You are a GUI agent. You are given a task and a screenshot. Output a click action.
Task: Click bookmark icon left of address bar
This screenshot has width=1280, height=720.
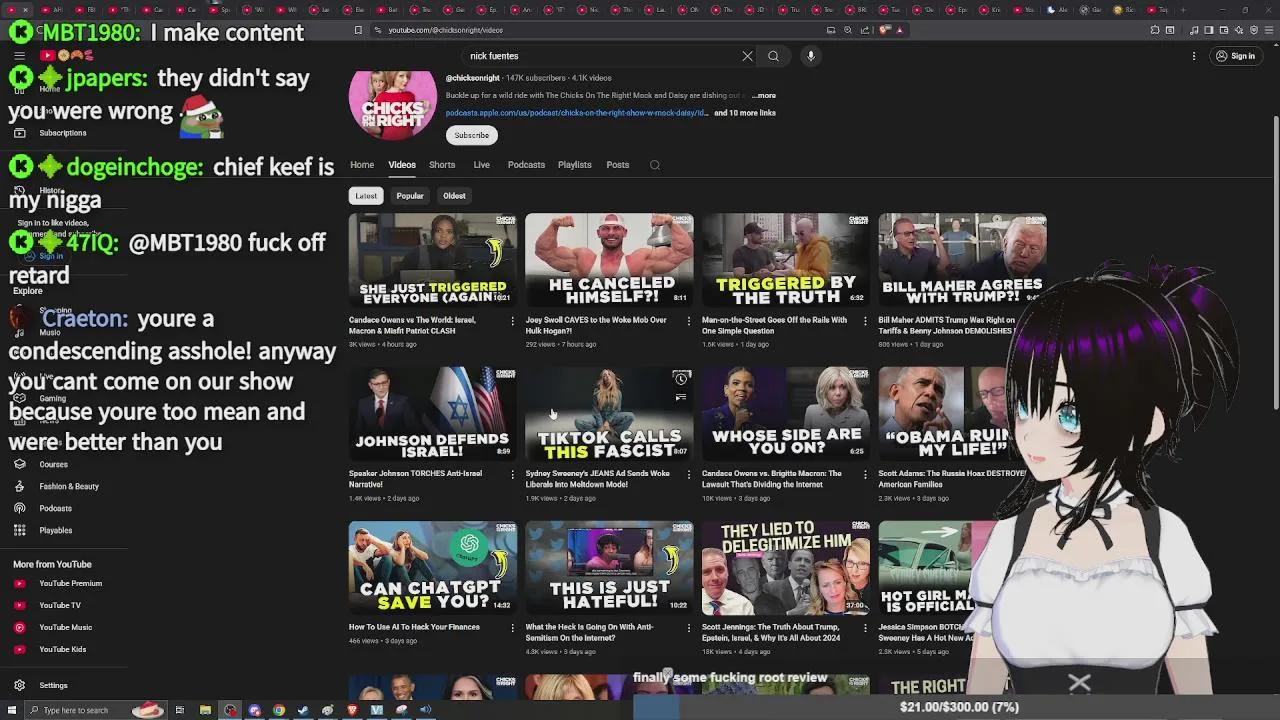pos(358,30)
